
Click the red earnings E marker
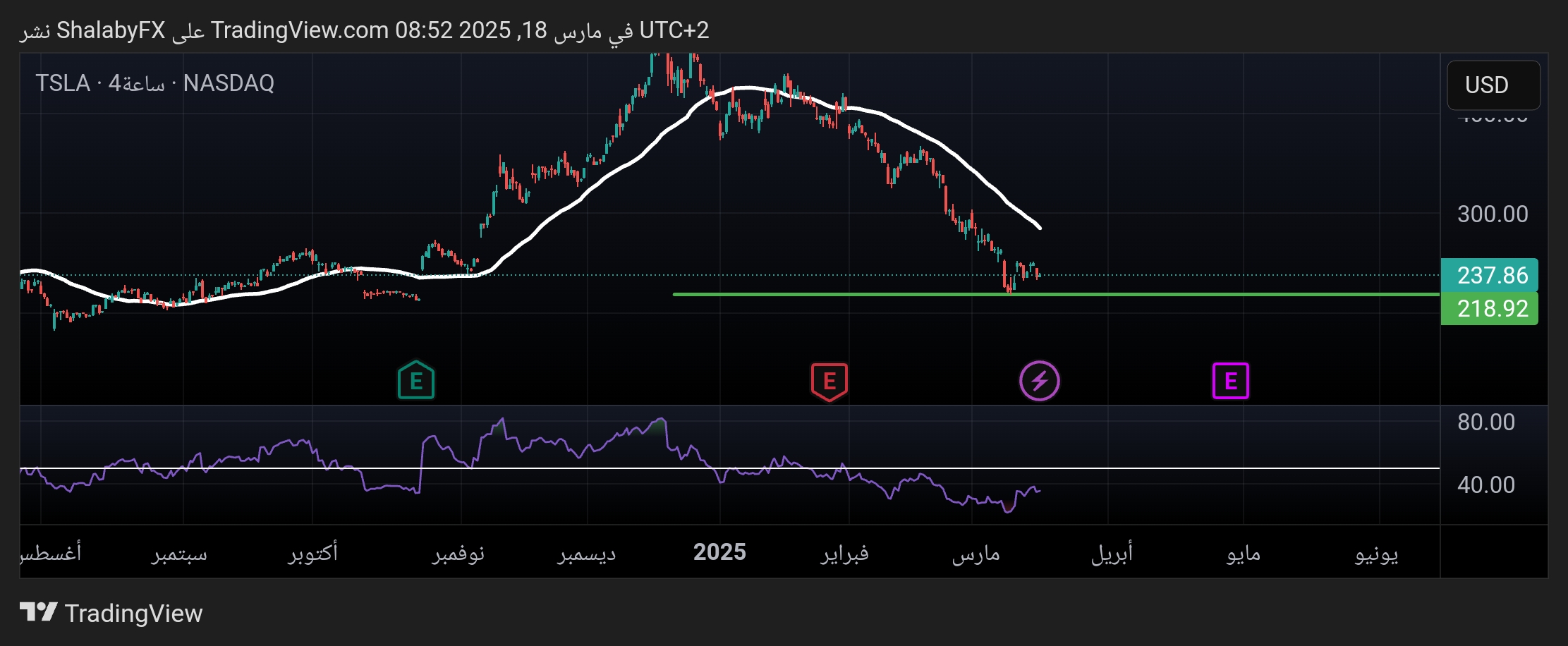coord(829,382)
